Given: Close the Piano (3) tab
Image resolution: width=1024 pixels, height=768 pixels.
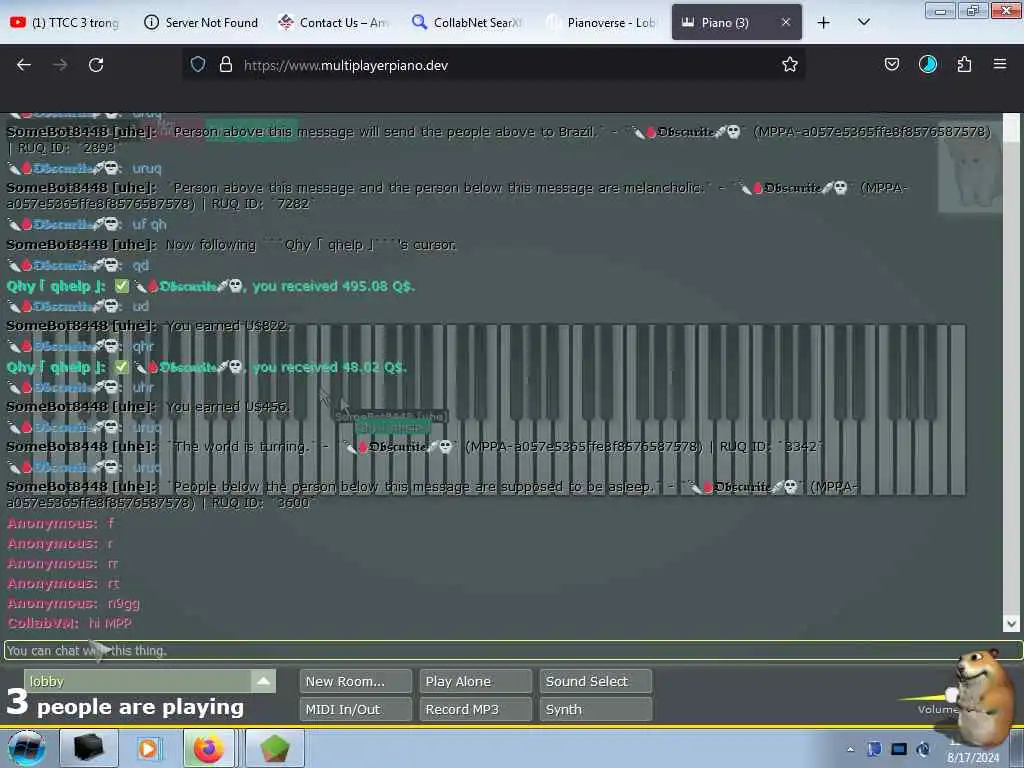Looking at the screenshot, I should point(786,23).
